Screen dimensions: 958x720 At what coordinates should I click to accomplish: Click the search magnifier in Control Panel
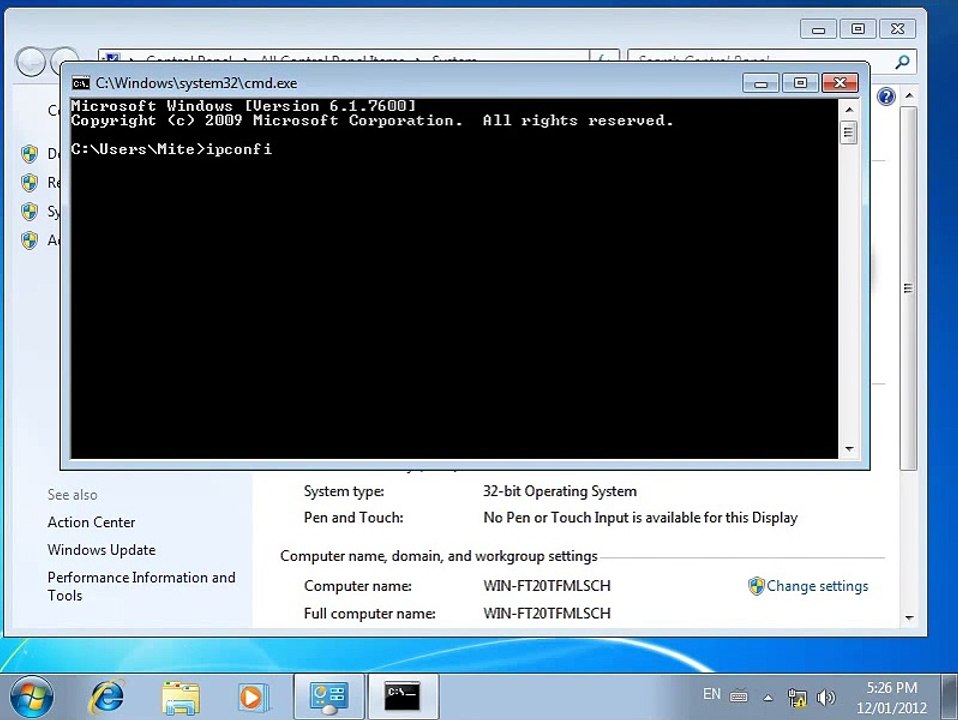[902, 62]
